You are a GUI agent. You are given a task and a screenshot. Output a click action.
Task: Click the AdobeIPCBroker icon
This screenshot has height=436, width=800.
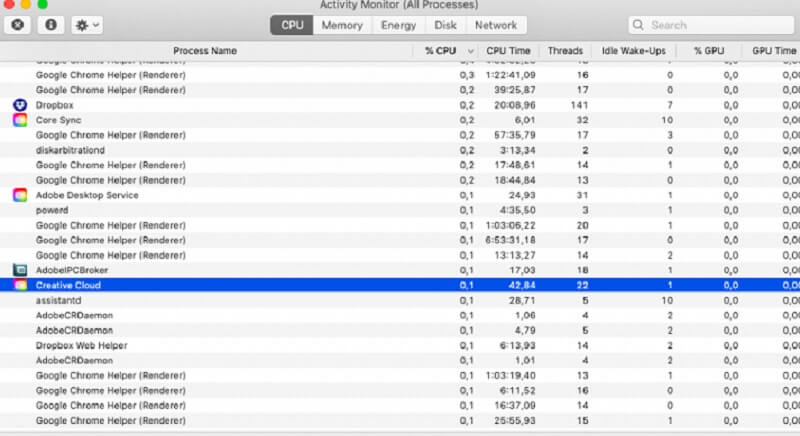[x=20, y=270]
